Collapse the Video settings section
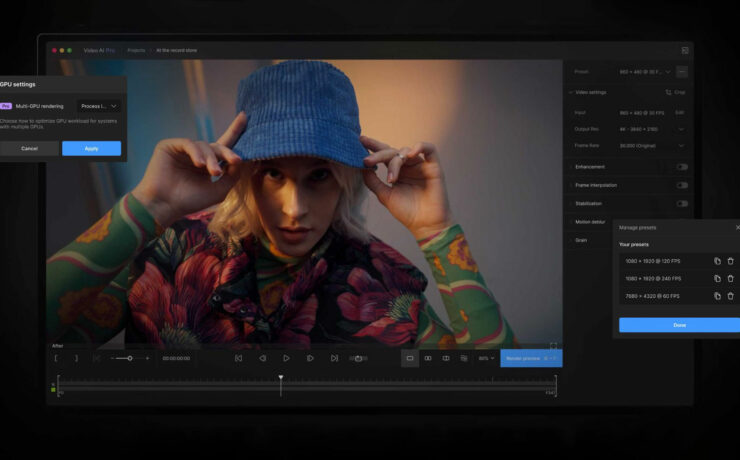The width and height of the screenshot is (740, 460). click(572, 92)
